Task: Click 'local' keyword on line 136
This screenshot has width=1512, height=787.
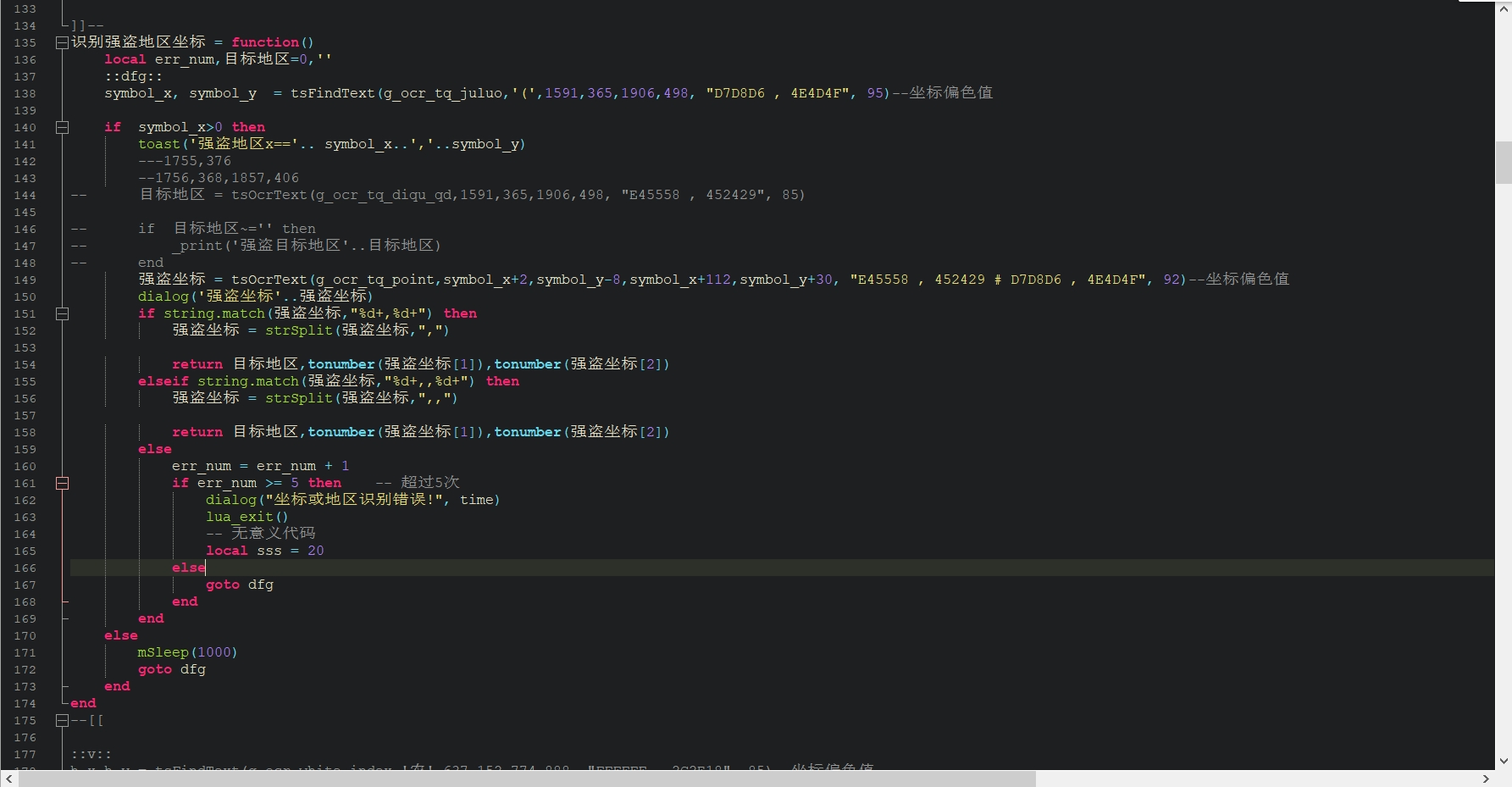Action: [125, 59]
